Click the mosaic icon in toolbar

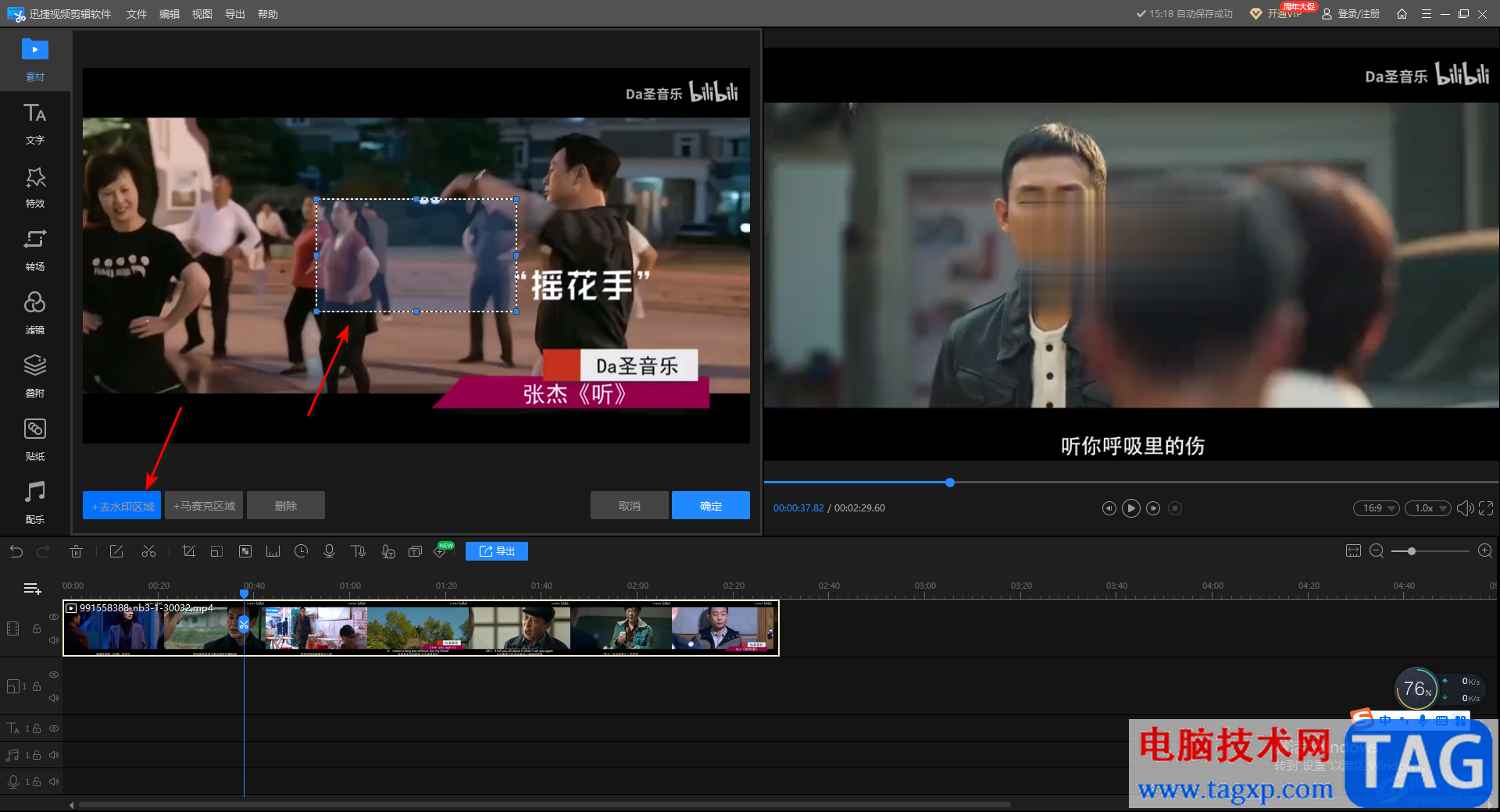tap(245, 551)
